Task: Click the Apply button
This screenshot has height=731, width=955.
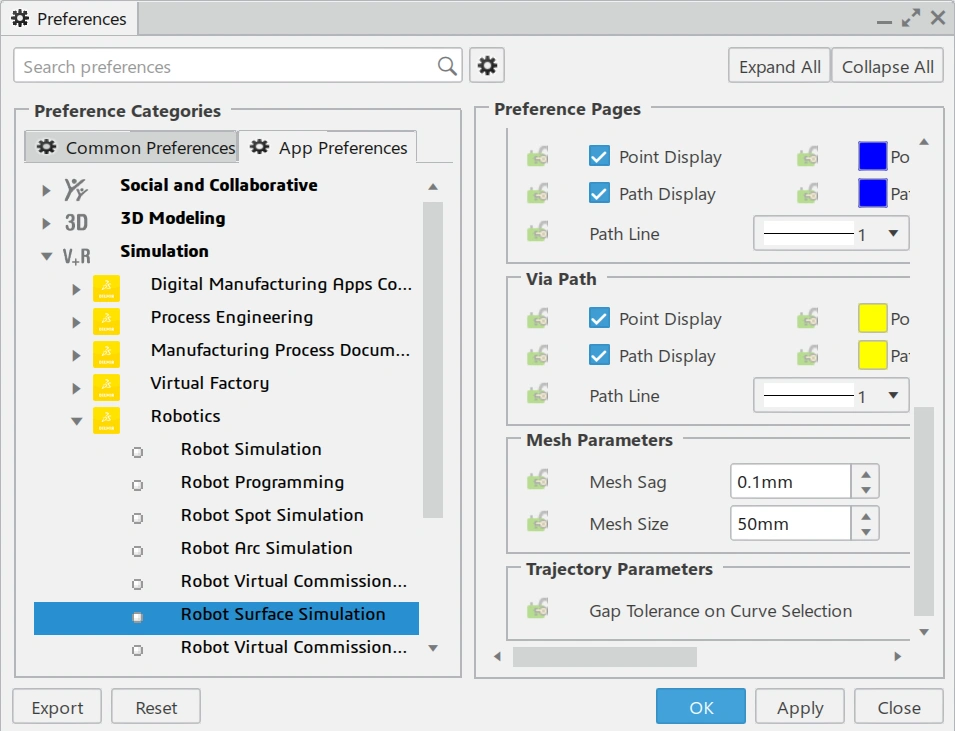Action: click(800, 707)
